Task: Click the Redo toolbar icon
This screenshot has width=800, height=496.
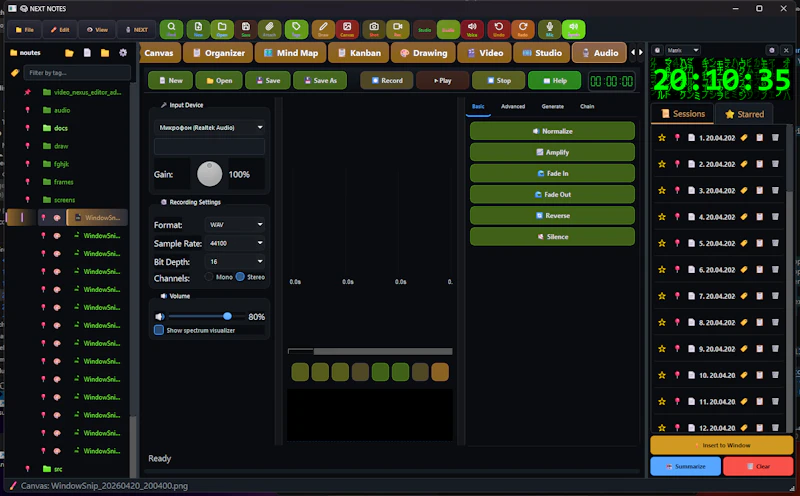Action: (x=522, y=29)
